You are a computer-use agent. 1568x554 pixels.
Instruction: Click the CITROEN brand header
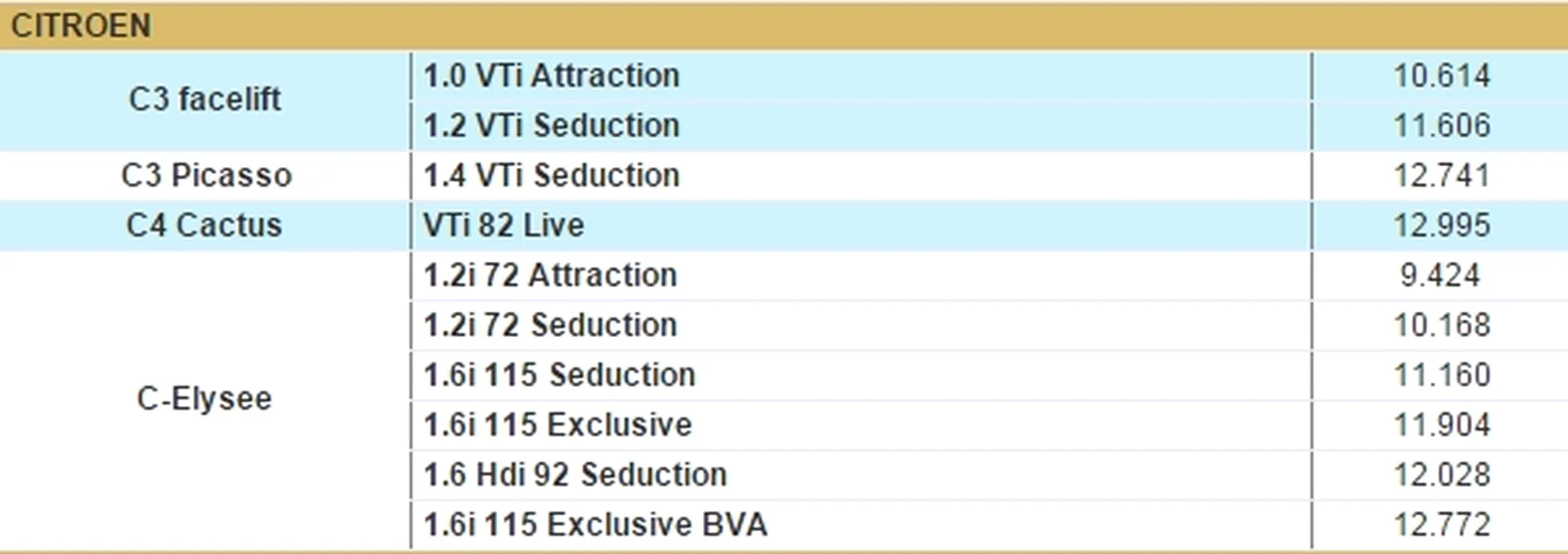tap(81, 26)
